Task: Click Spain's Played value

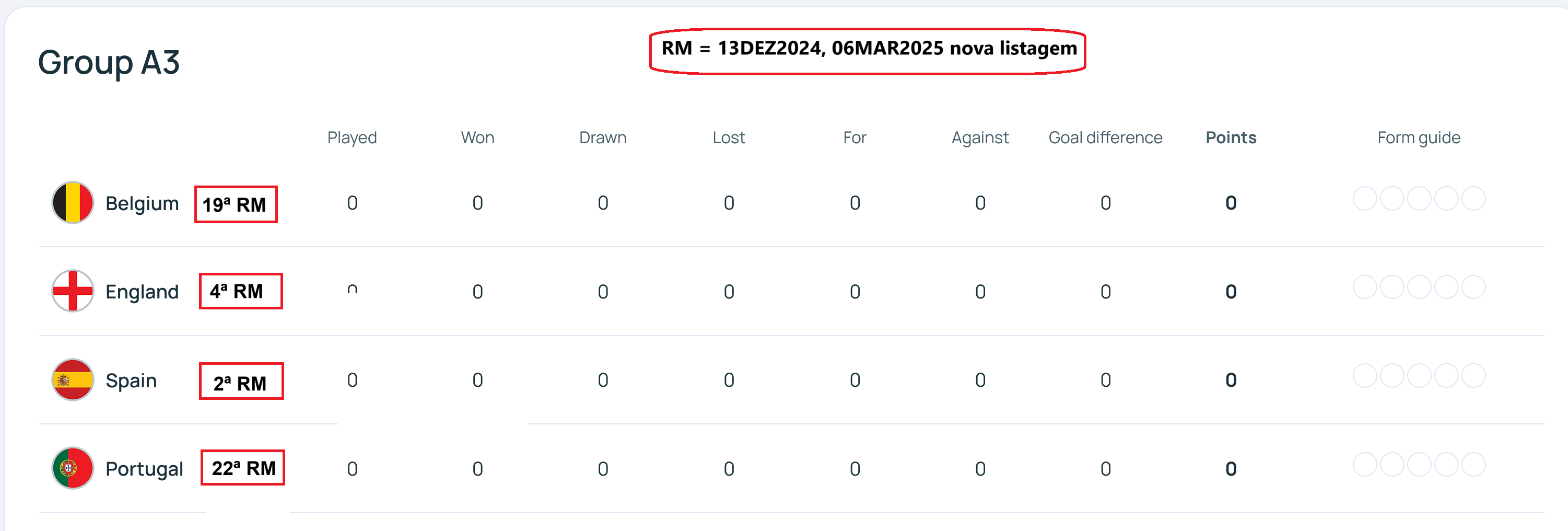Action: (x=352, y=380)
